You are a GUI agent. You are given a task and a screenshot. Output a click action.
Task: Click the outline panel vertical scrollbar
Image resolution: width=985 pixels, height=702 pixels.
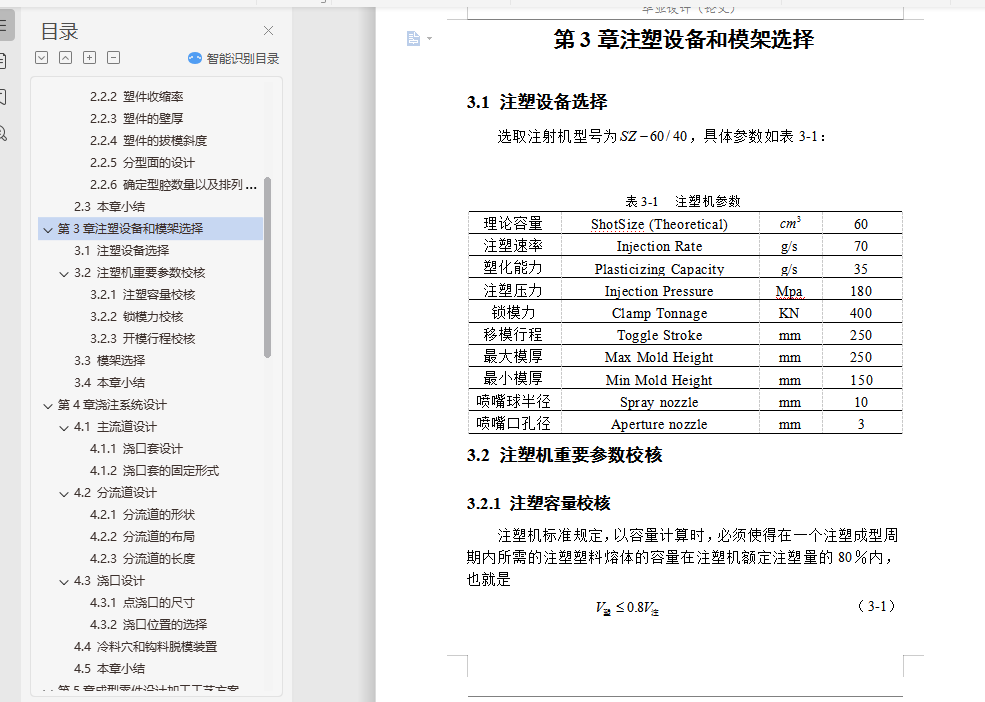coord(268,267)
